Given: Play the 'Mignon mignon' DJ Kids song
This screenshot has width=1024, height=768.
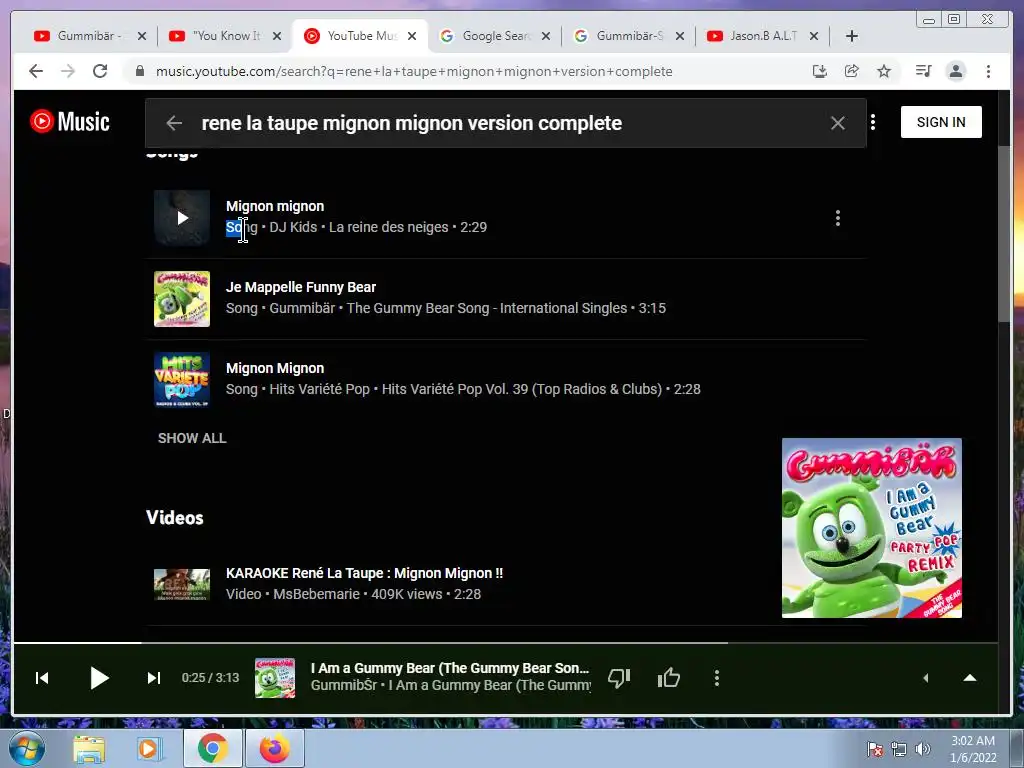Looking at the screenshot, I should point(182,218).
